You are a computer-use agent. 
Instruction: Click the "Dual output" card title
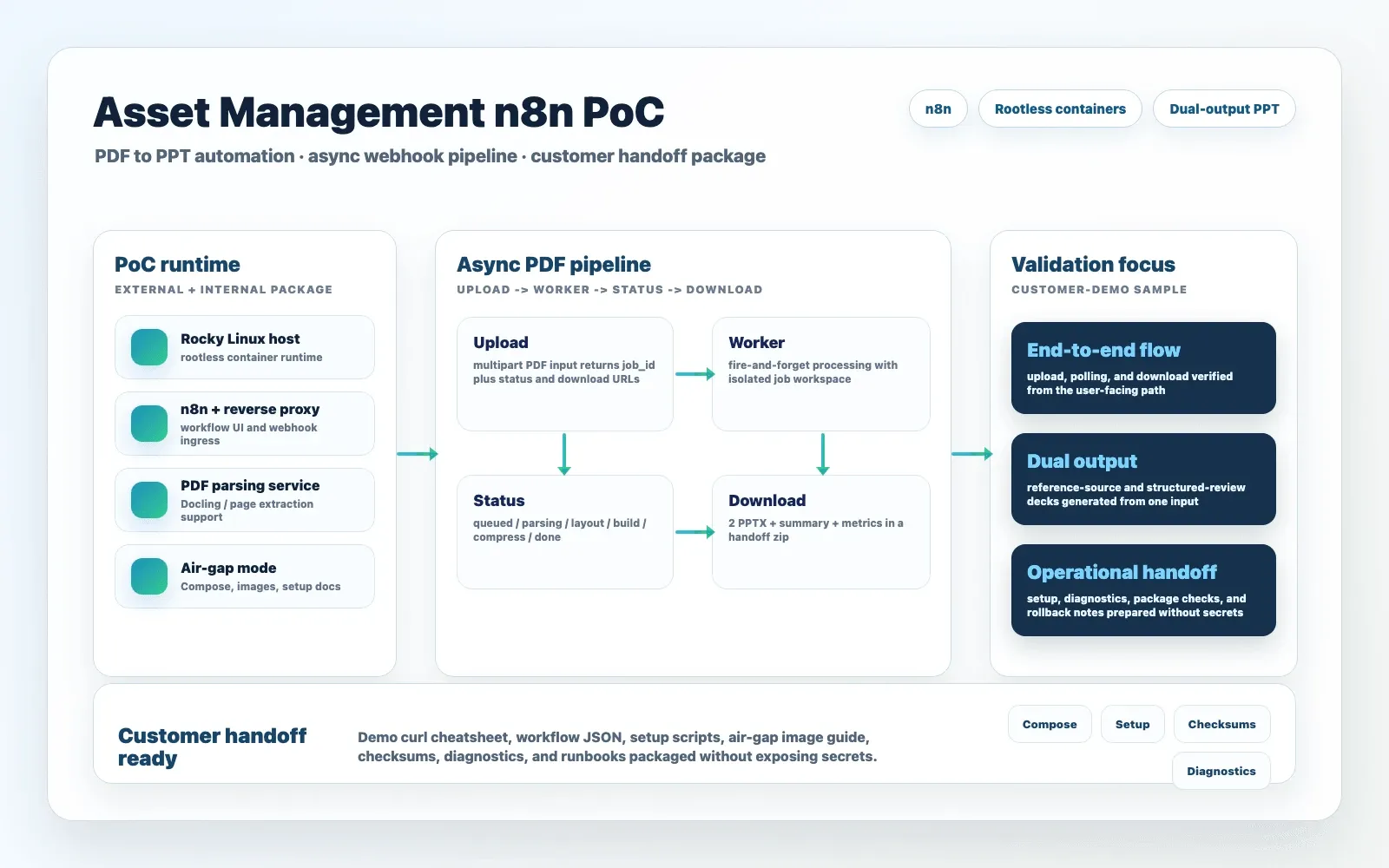coord(1082,462)
